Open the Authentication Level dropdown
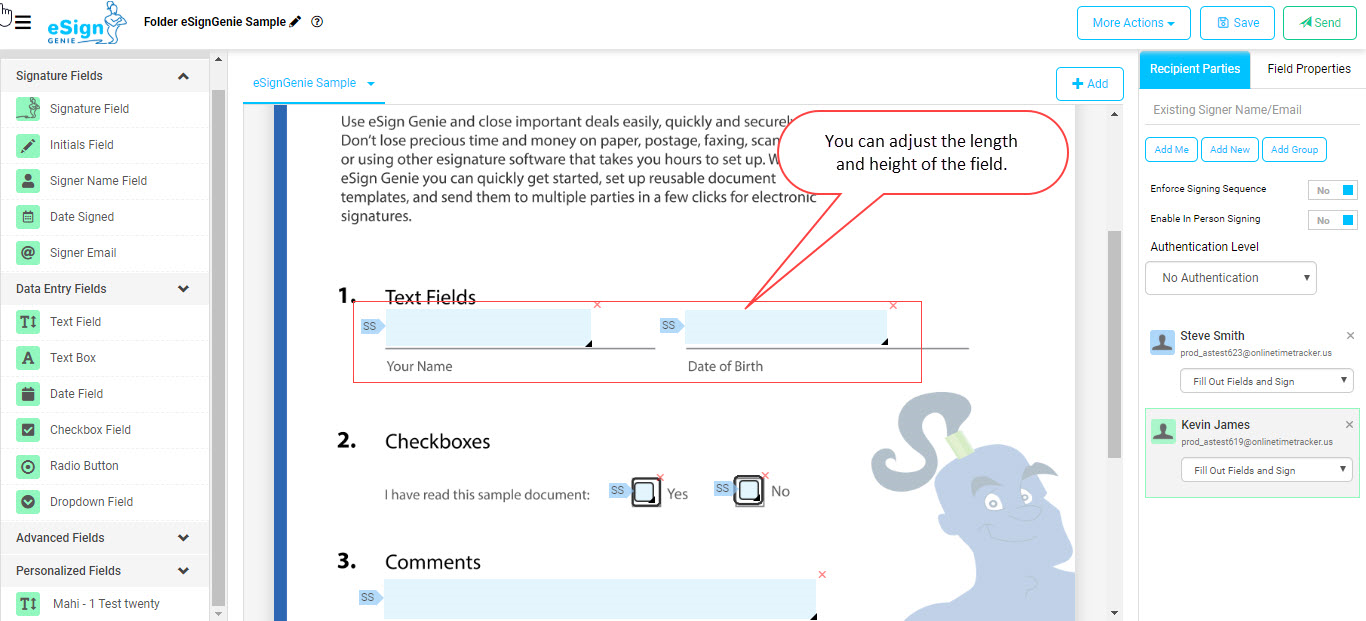 point(1231,278)
